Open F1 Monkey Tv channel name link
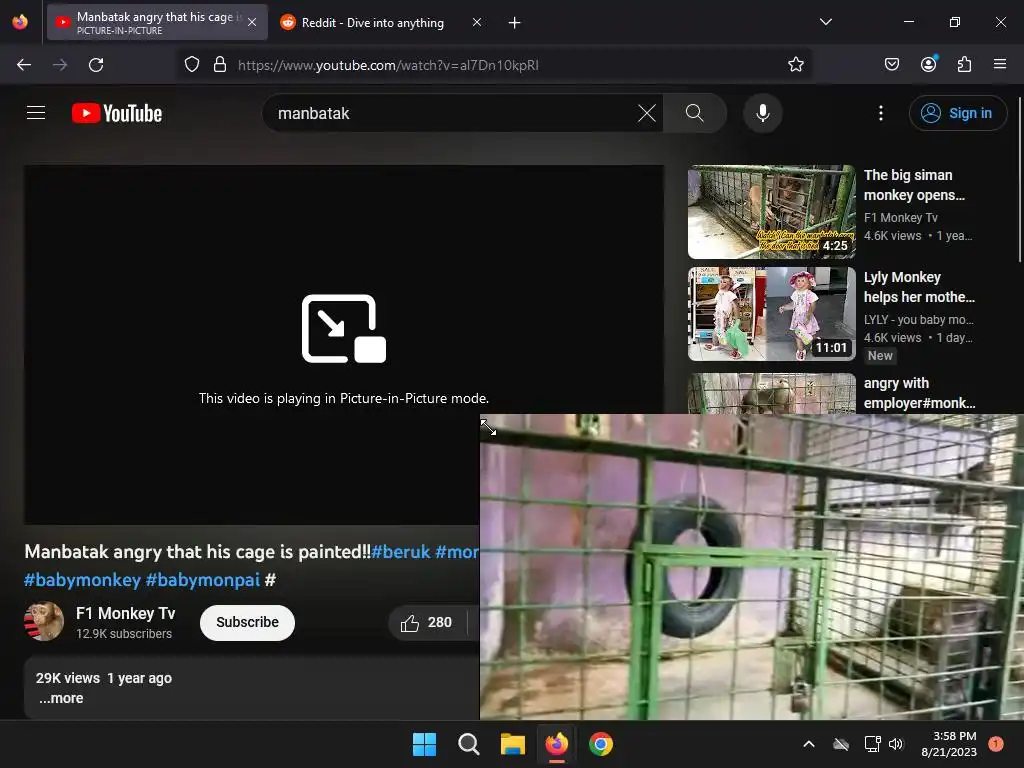 pyautogui.click(x=125, y=613)
